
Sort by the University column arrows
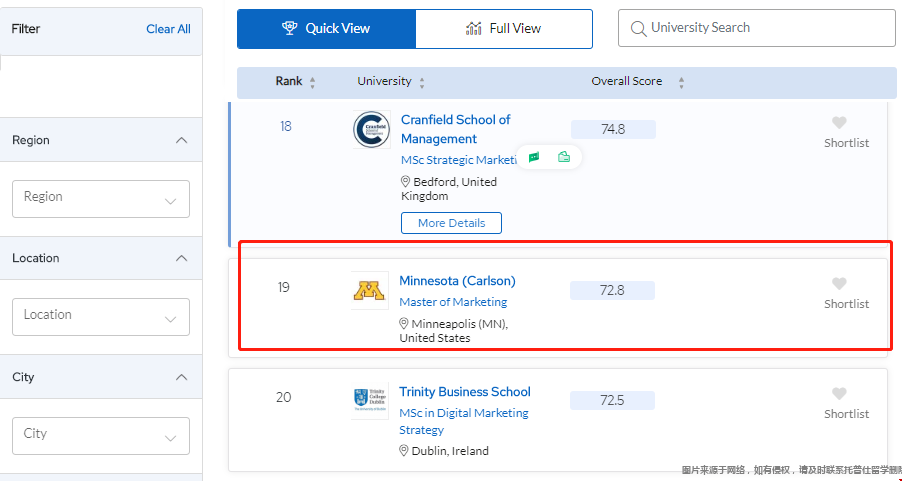point(422,82)
